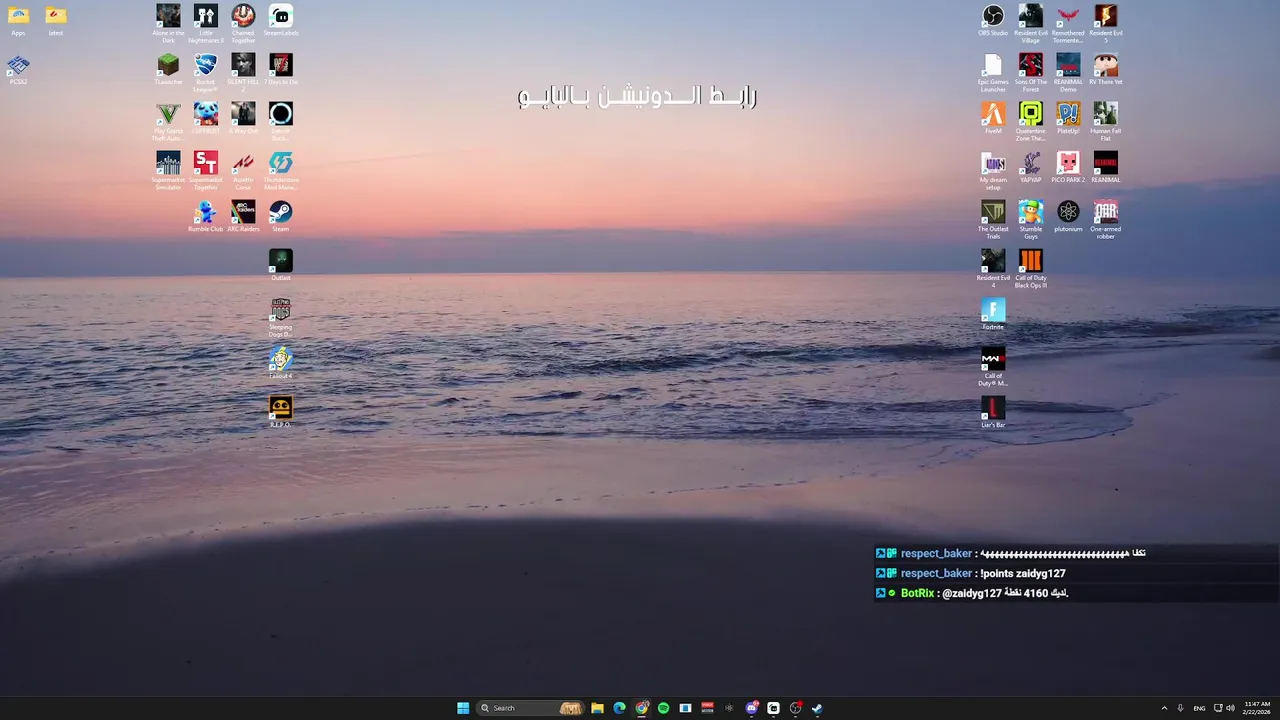Image resolution: width=1280 pixels, height=720 pixels.
Task: Open the Resident Evil 4 shortcut
Action: [993, 268]
